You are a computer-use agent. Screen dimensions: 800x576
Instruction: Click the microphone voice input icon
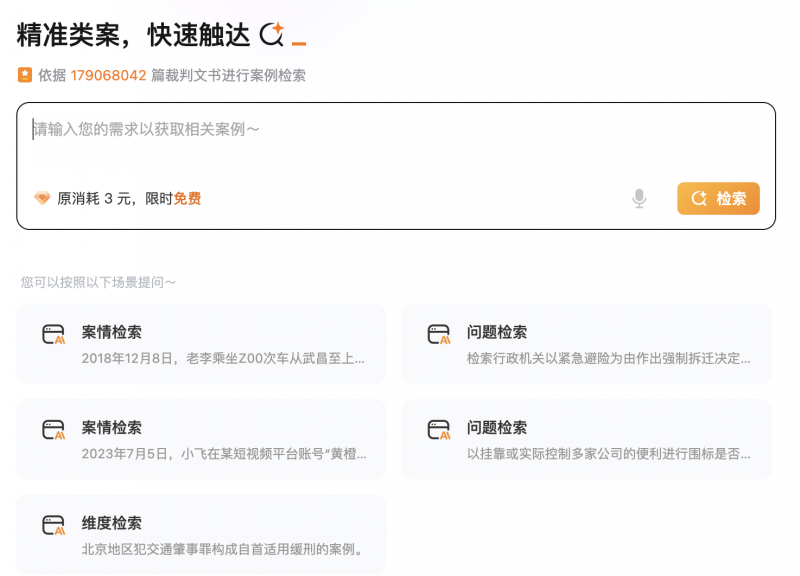coord(640,199)
